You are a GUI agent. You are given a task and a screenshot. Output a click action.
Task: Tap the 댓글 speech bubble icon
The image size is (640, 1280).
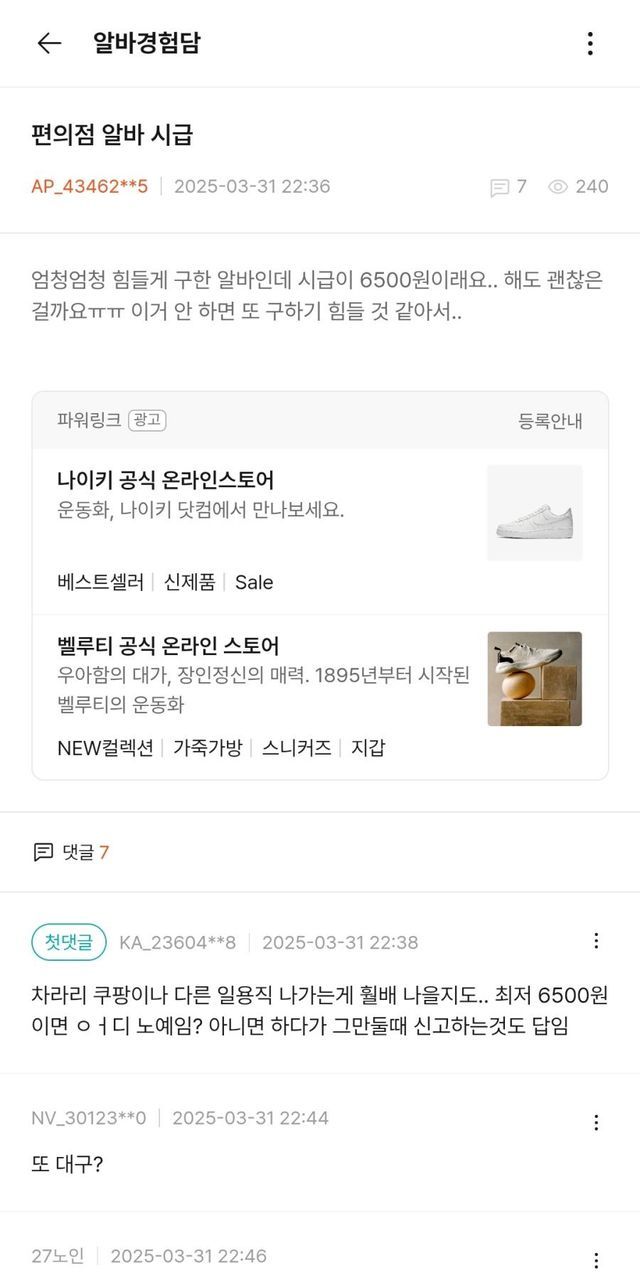(x=43, y=852)
